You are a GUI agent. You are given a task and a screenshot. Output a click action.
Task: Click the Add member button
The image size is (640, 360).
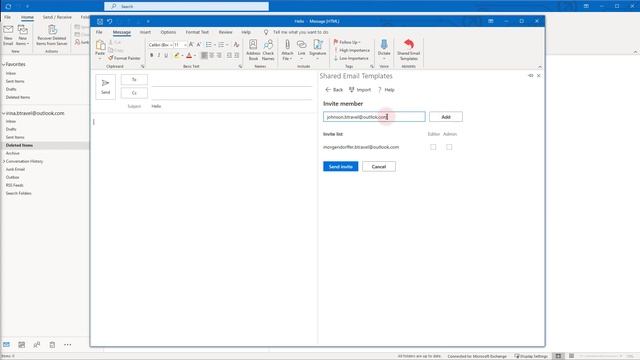(446, 117)
